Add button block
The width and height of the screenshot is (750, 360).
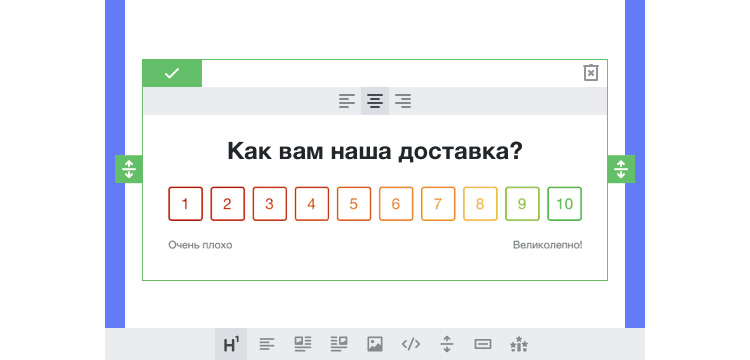483,344
